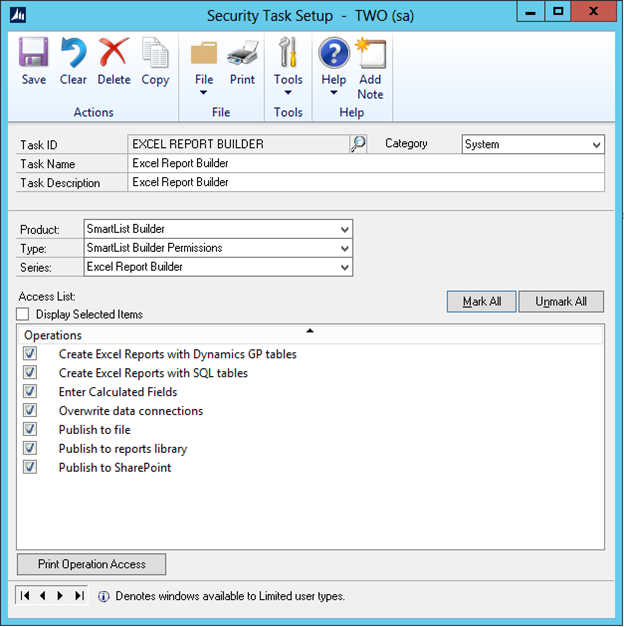Click the Mark All button
Image resolution: width=624 pixels, height=627 pixels.
coord(482,302)
